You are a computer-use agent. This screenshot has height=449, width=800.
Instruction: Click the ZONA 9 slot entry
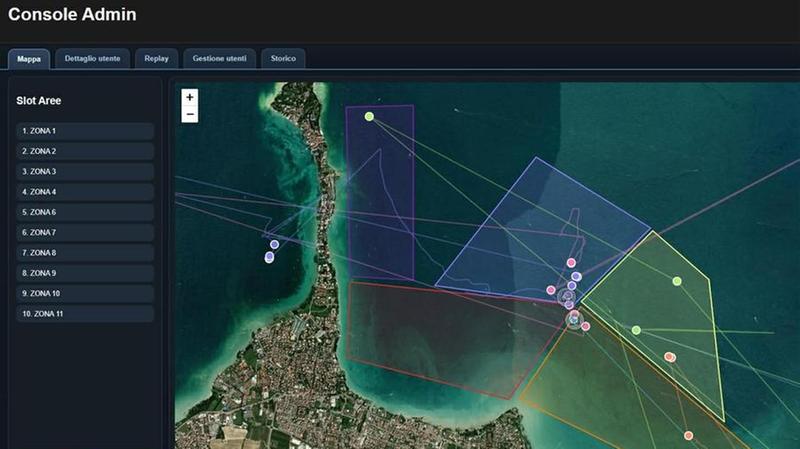coord(85,273)
